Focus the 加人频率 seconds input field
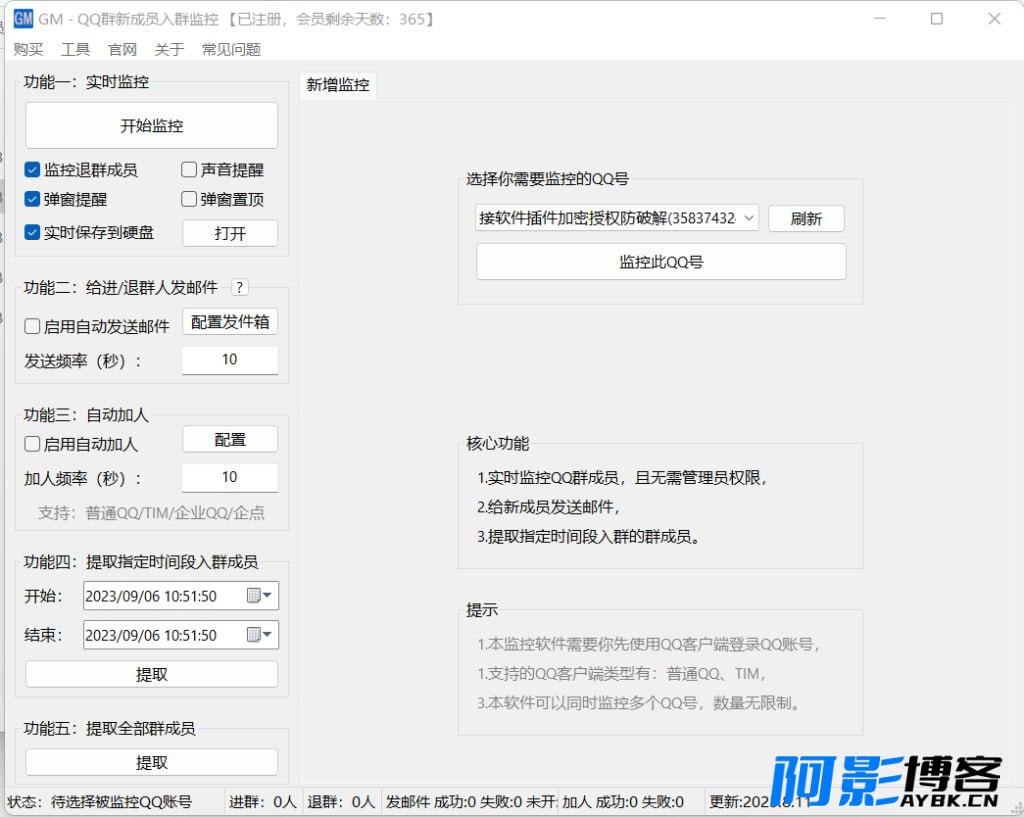The height and width of the screenshot is (817, 1024). point(230,477)
